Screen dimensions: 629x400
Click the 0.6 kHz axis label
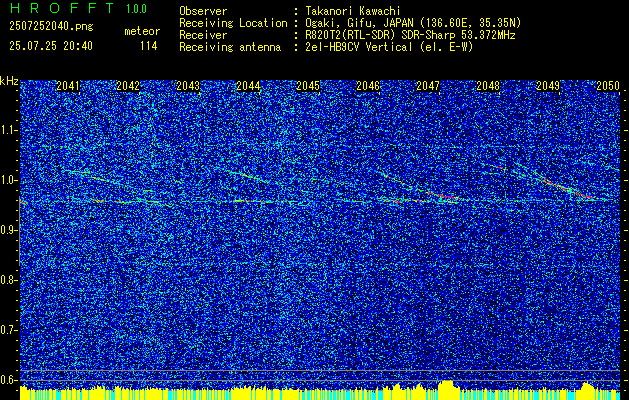click(x=8, y=380)
